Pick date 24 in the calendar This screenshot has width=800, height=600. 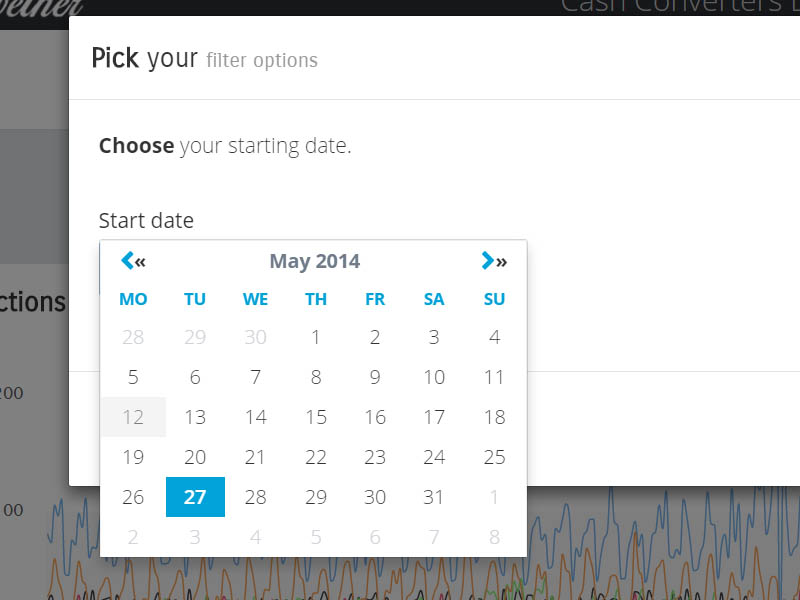[x=434, y=457]
